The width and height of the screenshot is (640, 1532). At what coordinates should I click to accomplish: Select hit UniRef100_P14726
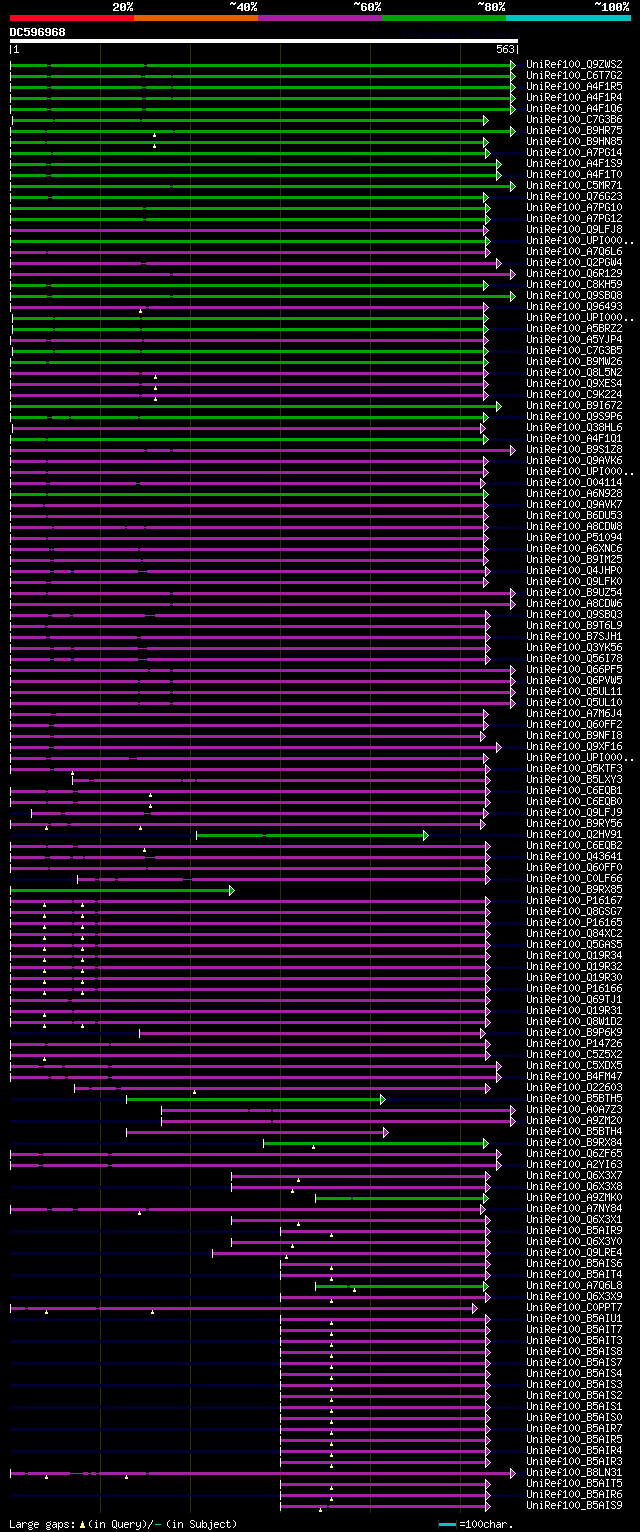574,1043
